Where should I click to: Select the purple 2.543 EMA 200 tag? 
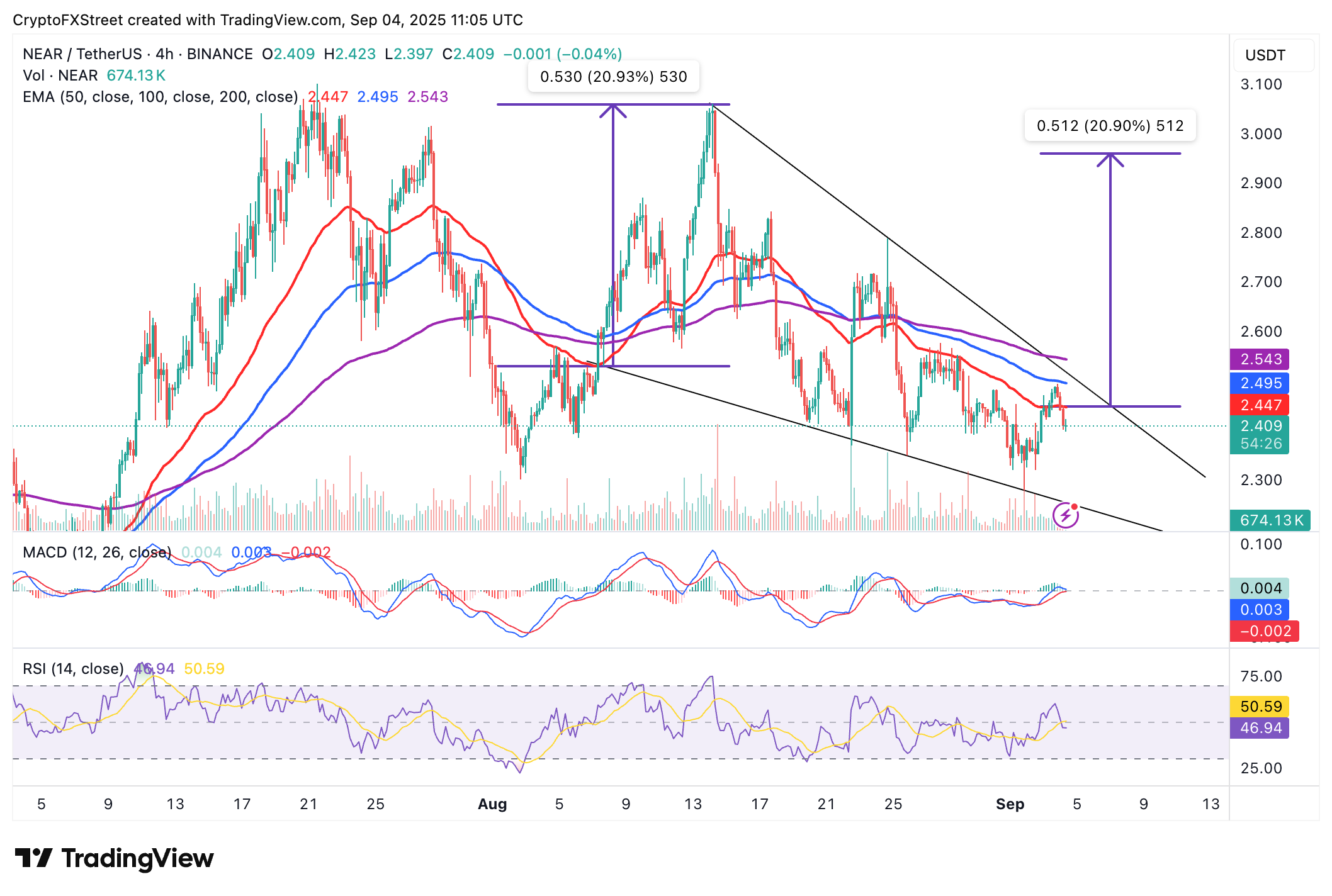(x=1260, y=359)
